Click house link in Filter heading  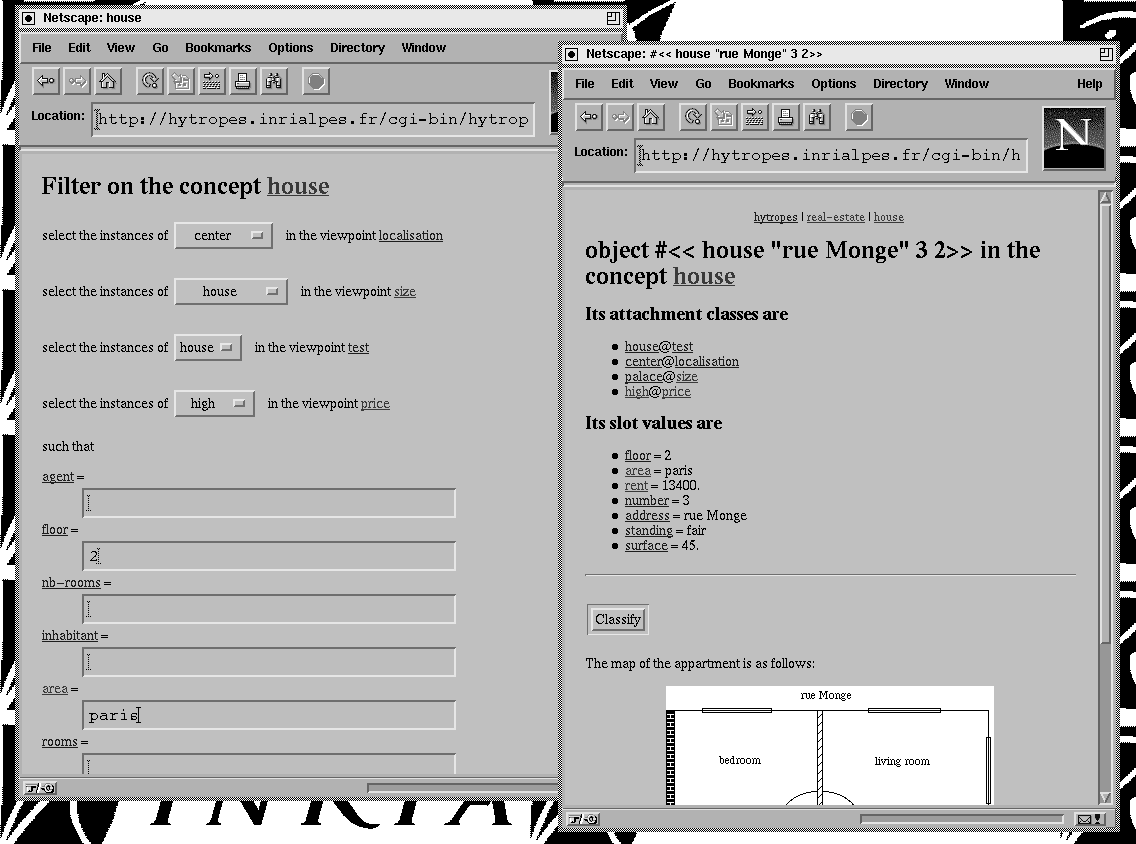pyautogui.click(x=298, y=186)
